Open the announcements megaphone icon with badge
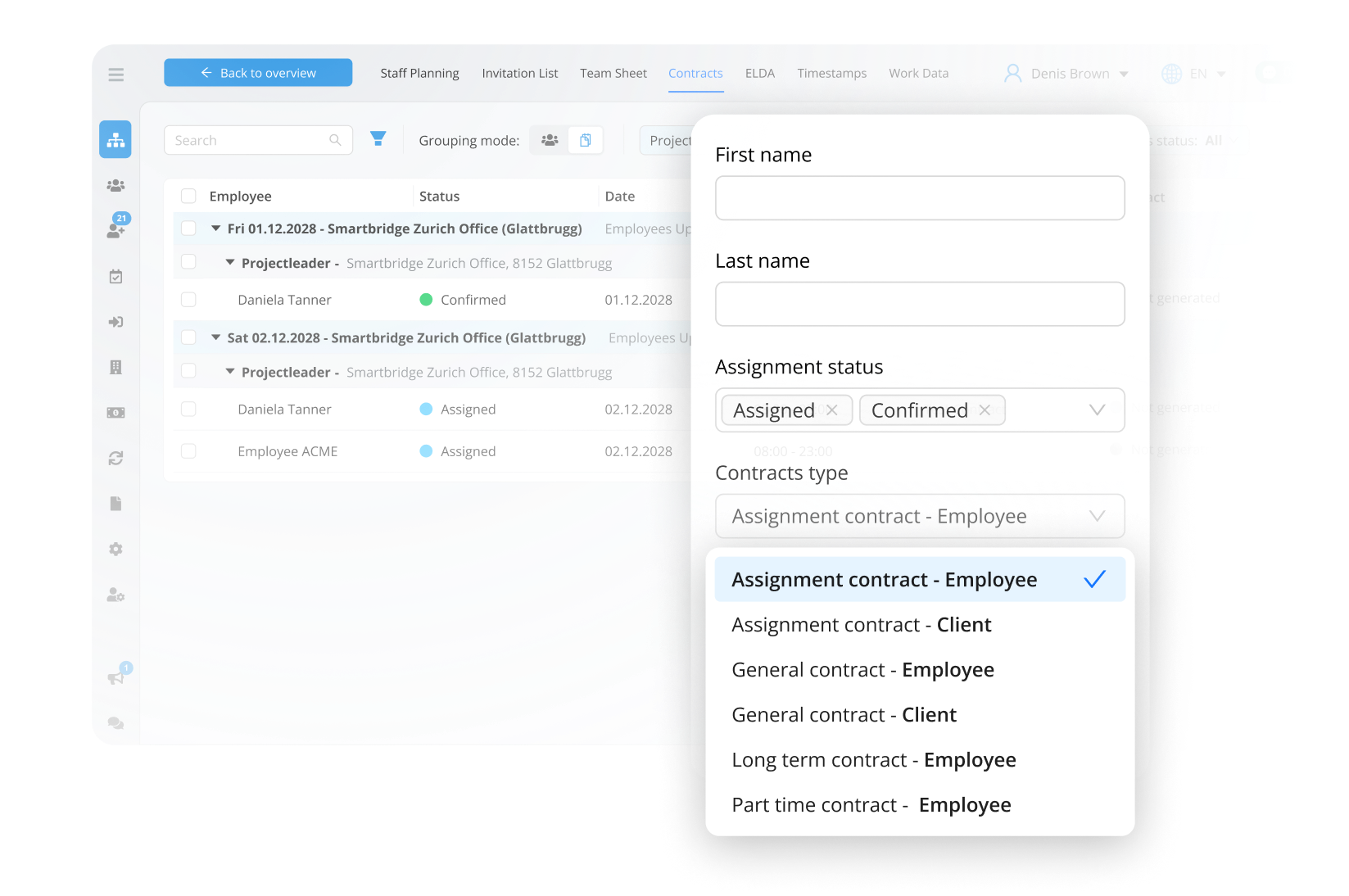Screen dimensions: 1349x896 pos(115,676)
